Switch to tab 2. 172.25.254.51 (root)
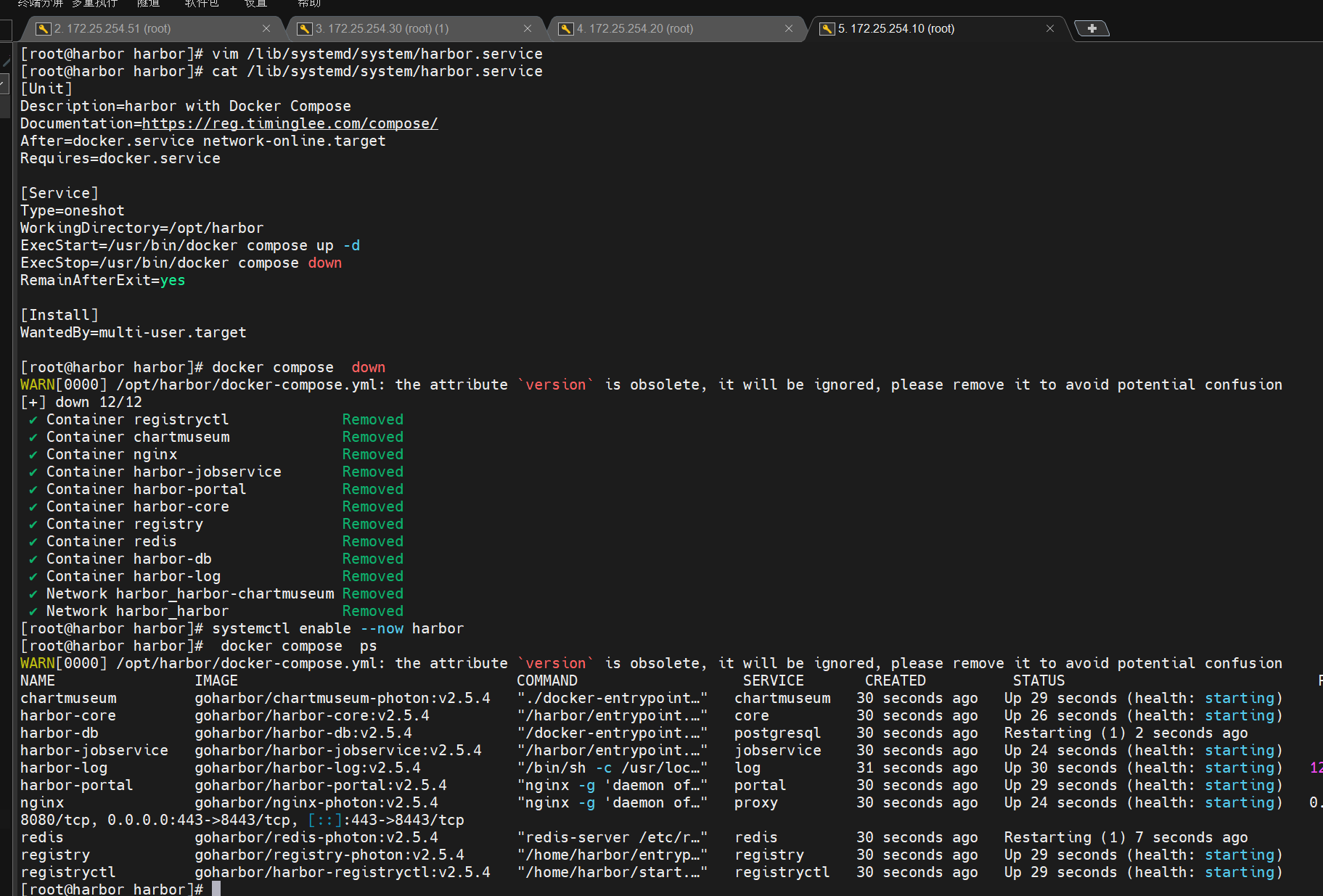Screen dimensions: 1323x896 pos(152,28)
